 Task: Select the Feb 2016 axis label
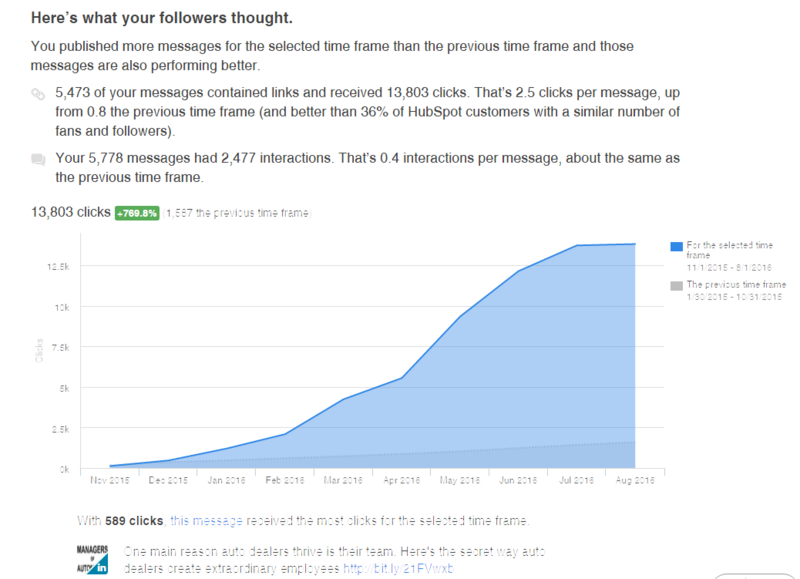[285, 480]
